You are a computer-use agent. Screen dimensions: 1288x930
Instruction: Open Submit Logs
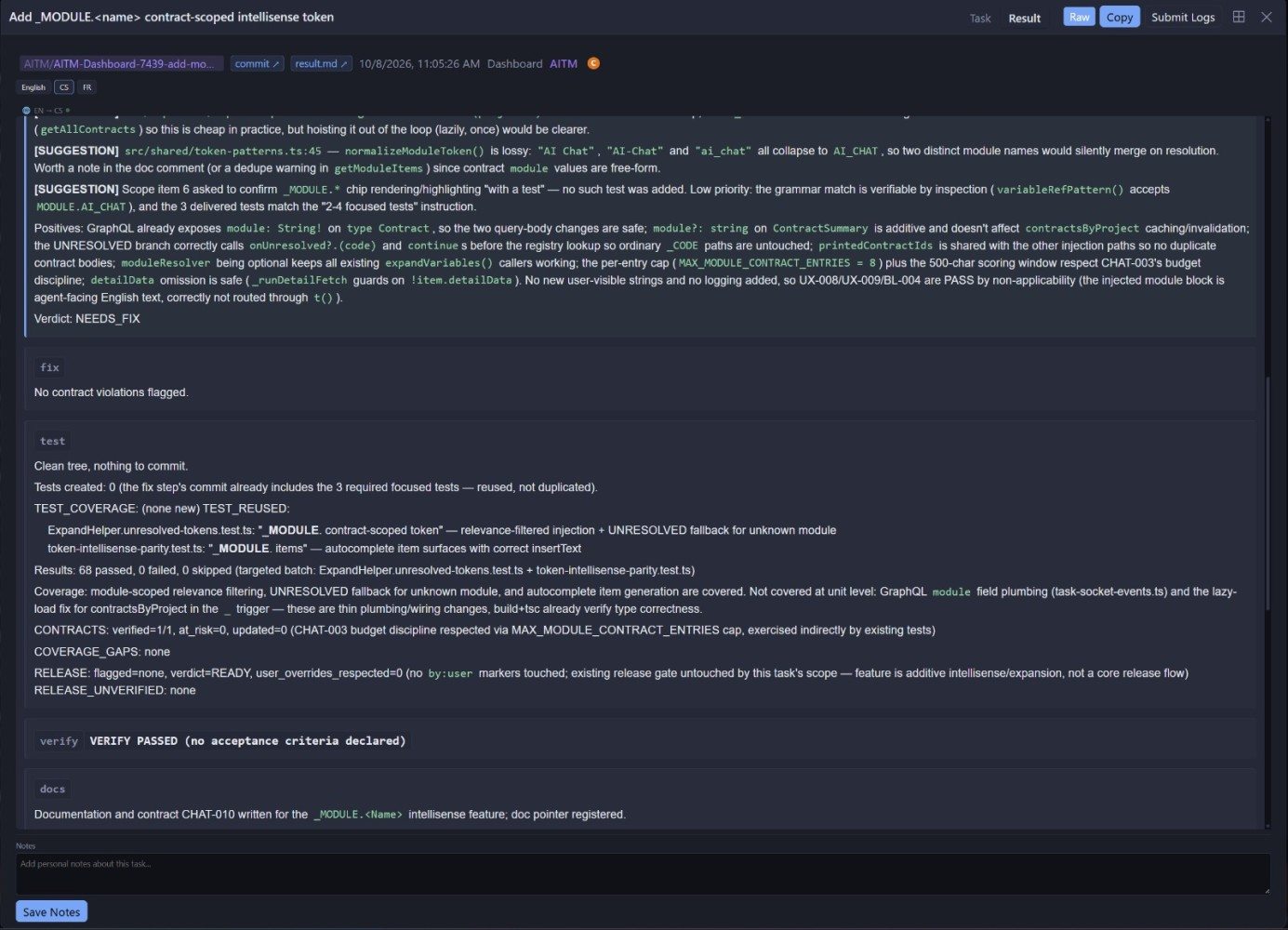coord(1183,17)
